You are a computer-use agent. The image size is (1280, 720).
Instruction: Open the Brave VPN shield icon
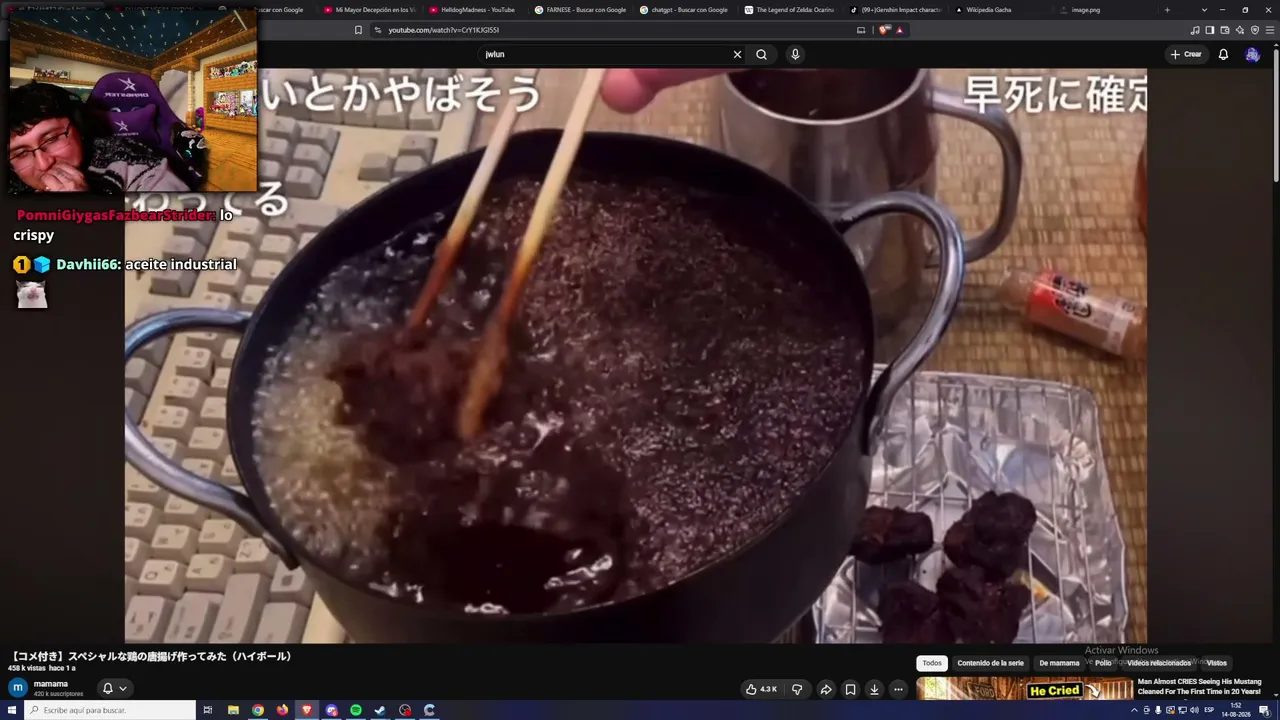point(1255,30)
